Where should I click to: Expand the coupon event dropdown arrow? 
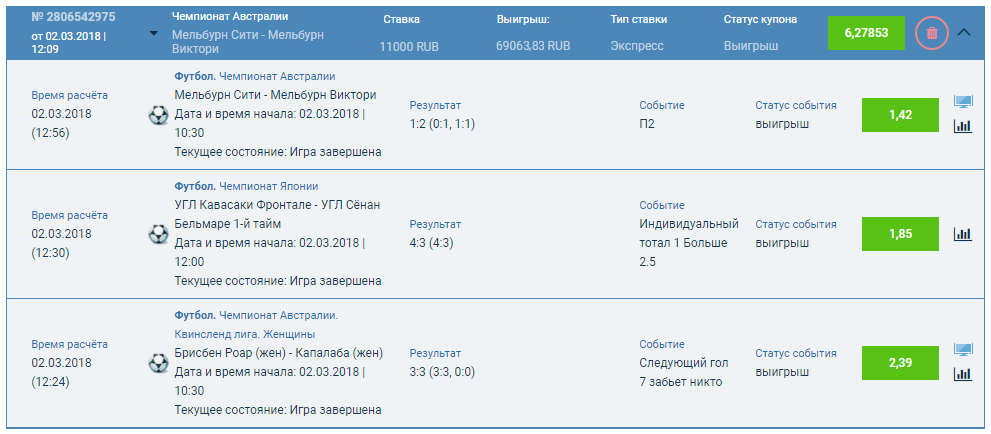153,33
